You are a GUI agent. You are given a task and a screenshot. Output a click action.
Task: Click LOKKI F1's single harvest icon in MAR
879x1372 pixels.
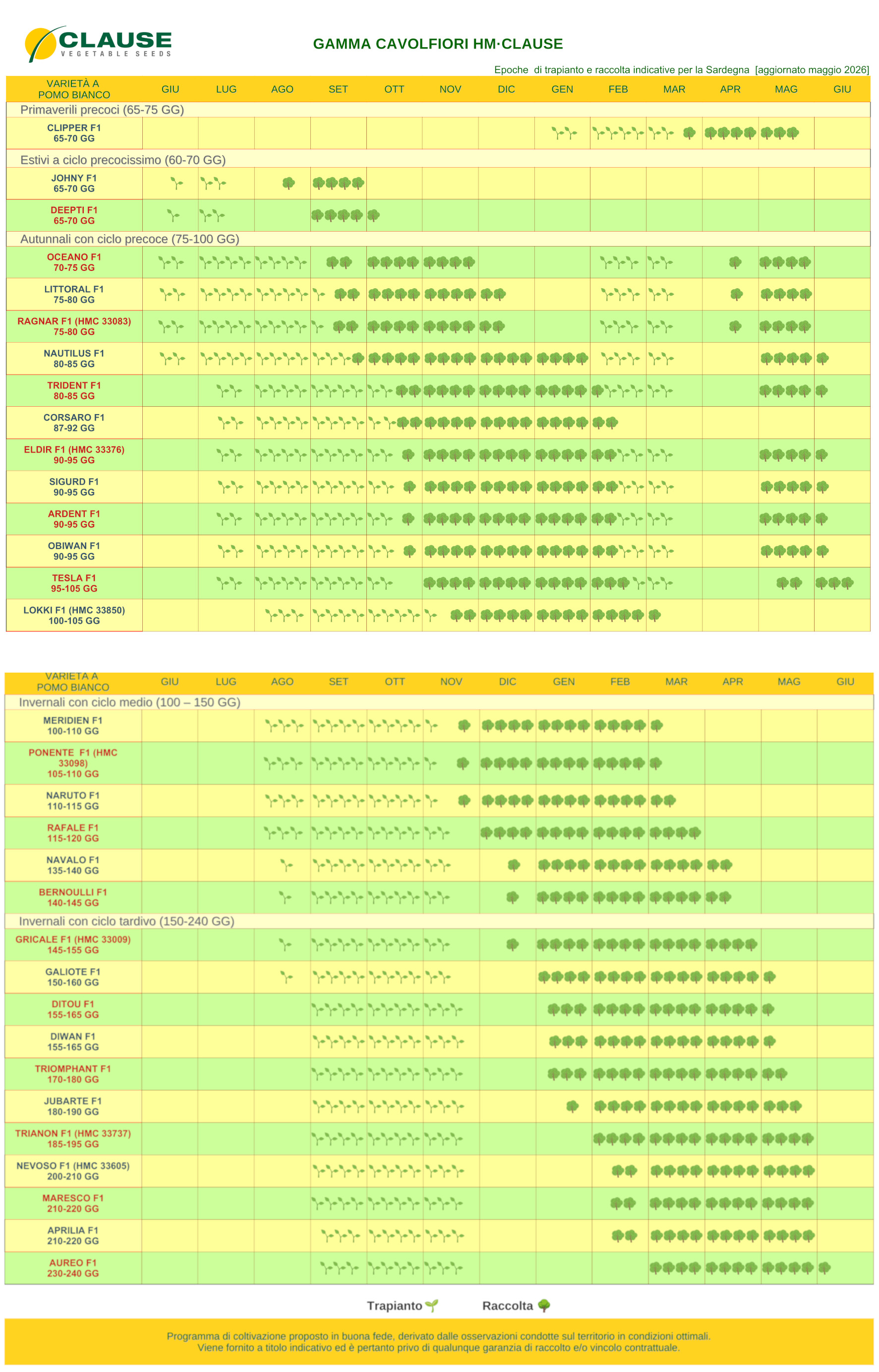(655, 615)
